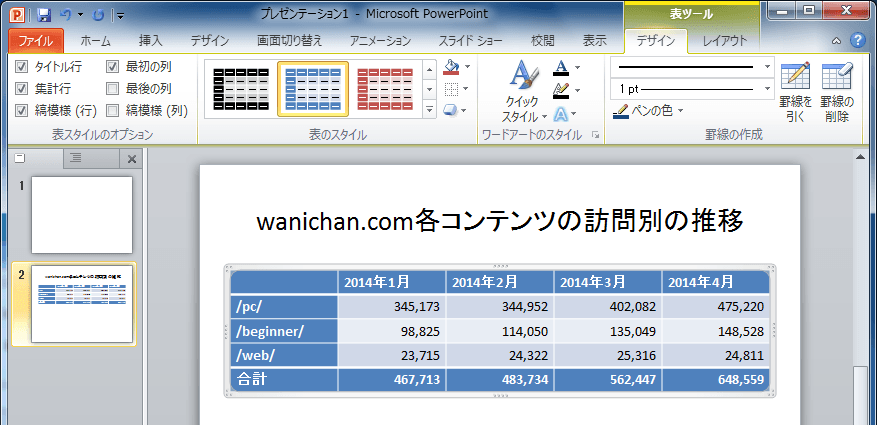877x425 pixels.
Task: Click the Text Outline pencil icon
Action: point(561,89)
